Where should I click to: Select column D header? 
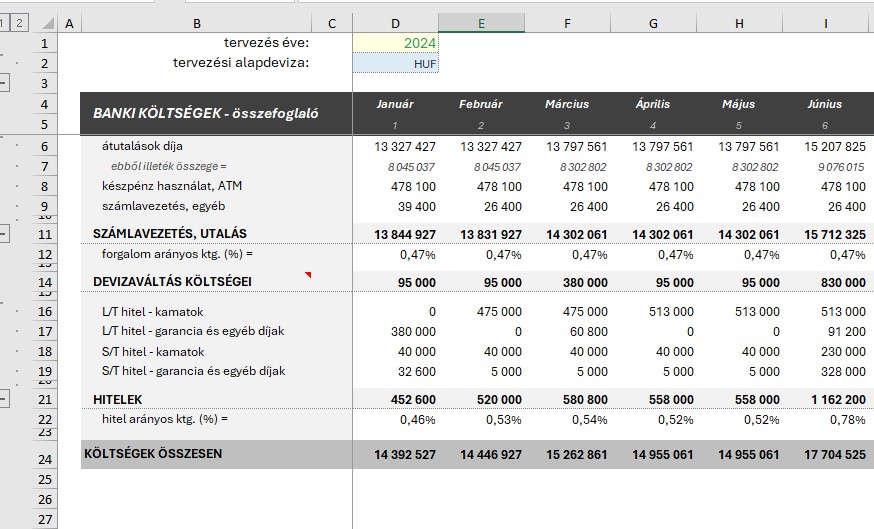[395, 23]
